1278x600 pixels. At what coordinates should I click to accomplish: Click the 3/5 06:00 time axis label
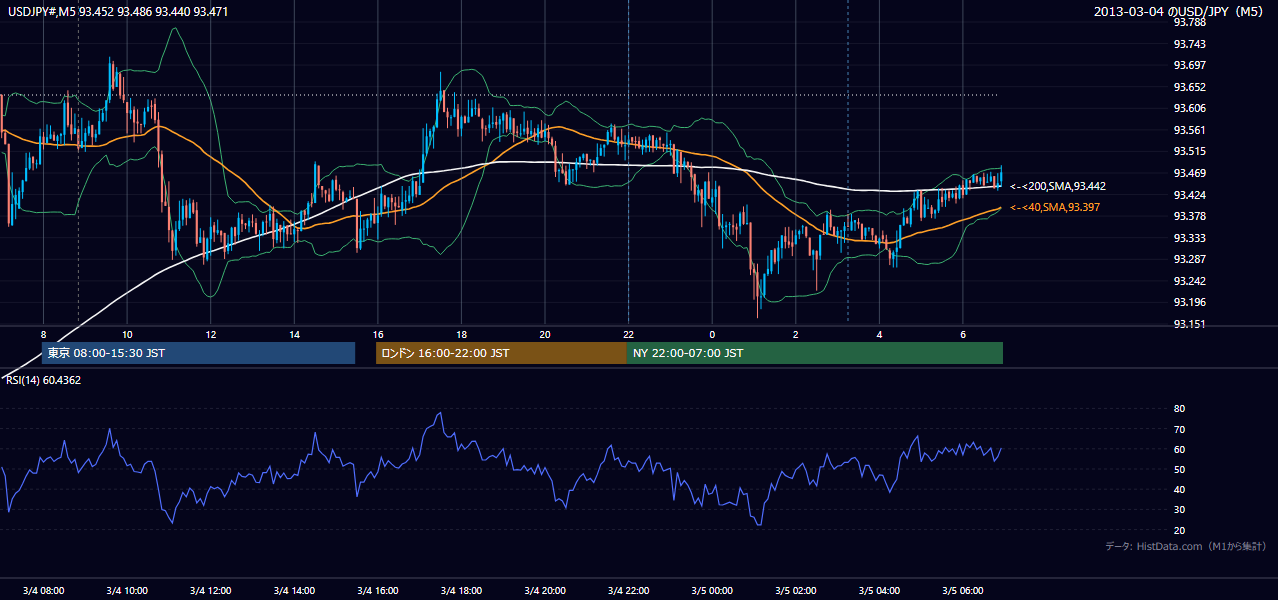point(962,590)
